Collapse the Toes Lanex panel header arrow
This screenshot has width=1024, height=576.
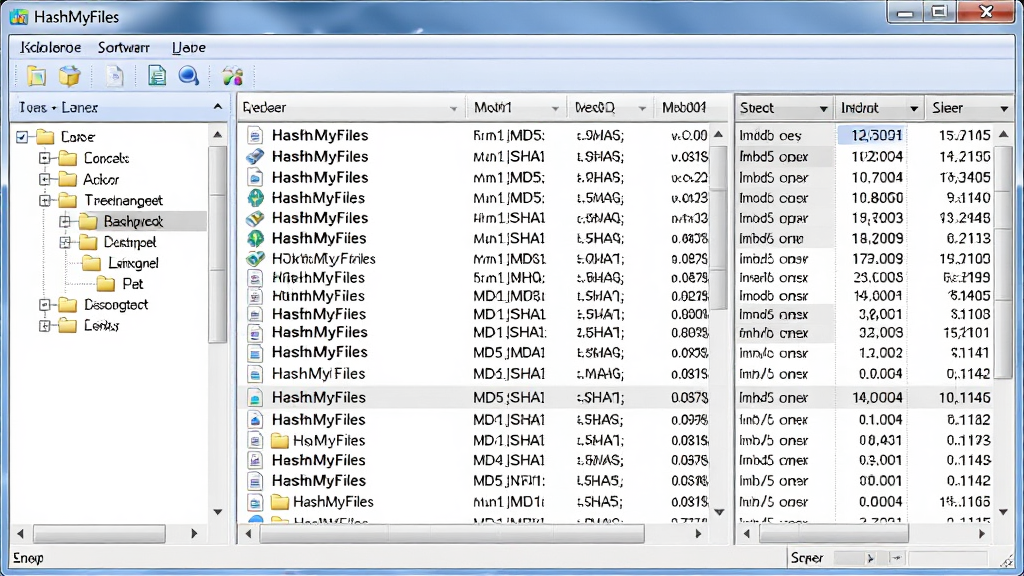[217, 107]
